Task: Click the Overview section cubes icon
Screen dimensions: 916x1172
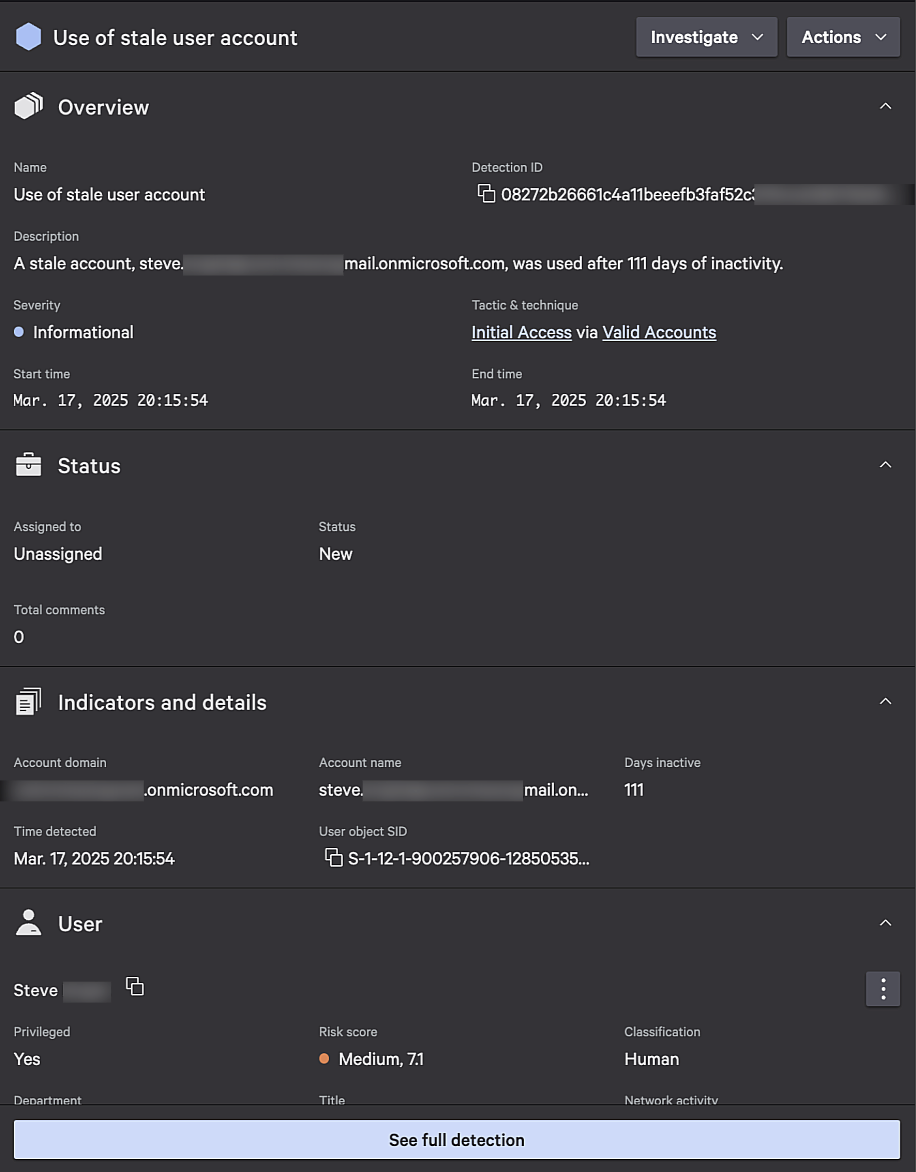Action: click(x=28, y=106)
